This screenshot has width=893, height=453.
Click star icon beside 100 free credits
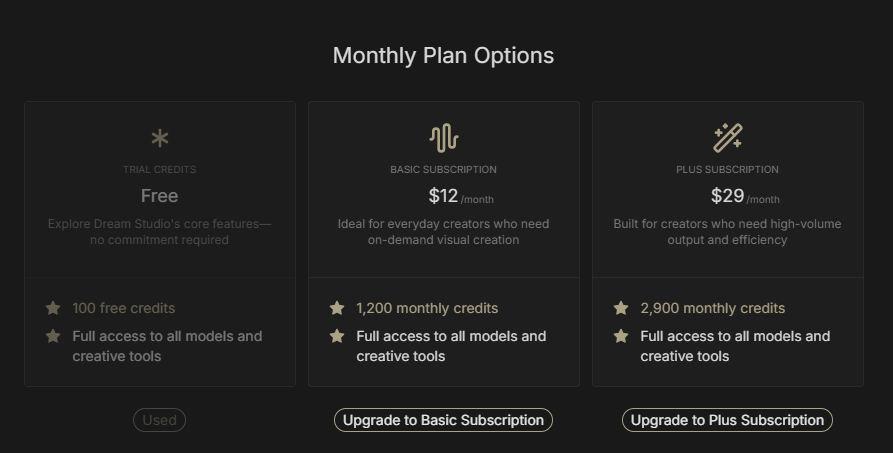click(x=53, y=308)
